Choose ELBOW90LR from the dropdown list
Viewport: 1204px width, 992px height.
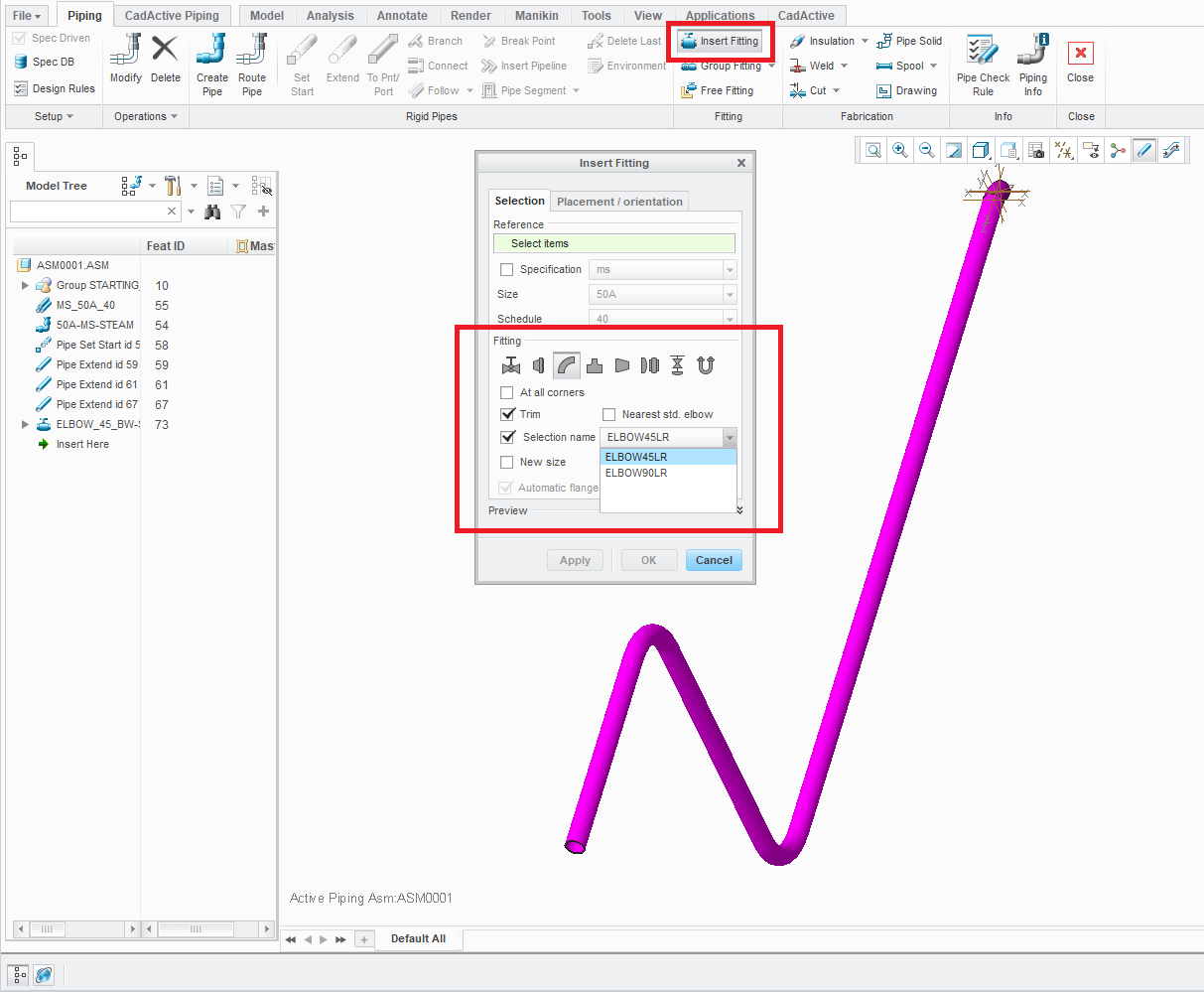tap(636, 473)
